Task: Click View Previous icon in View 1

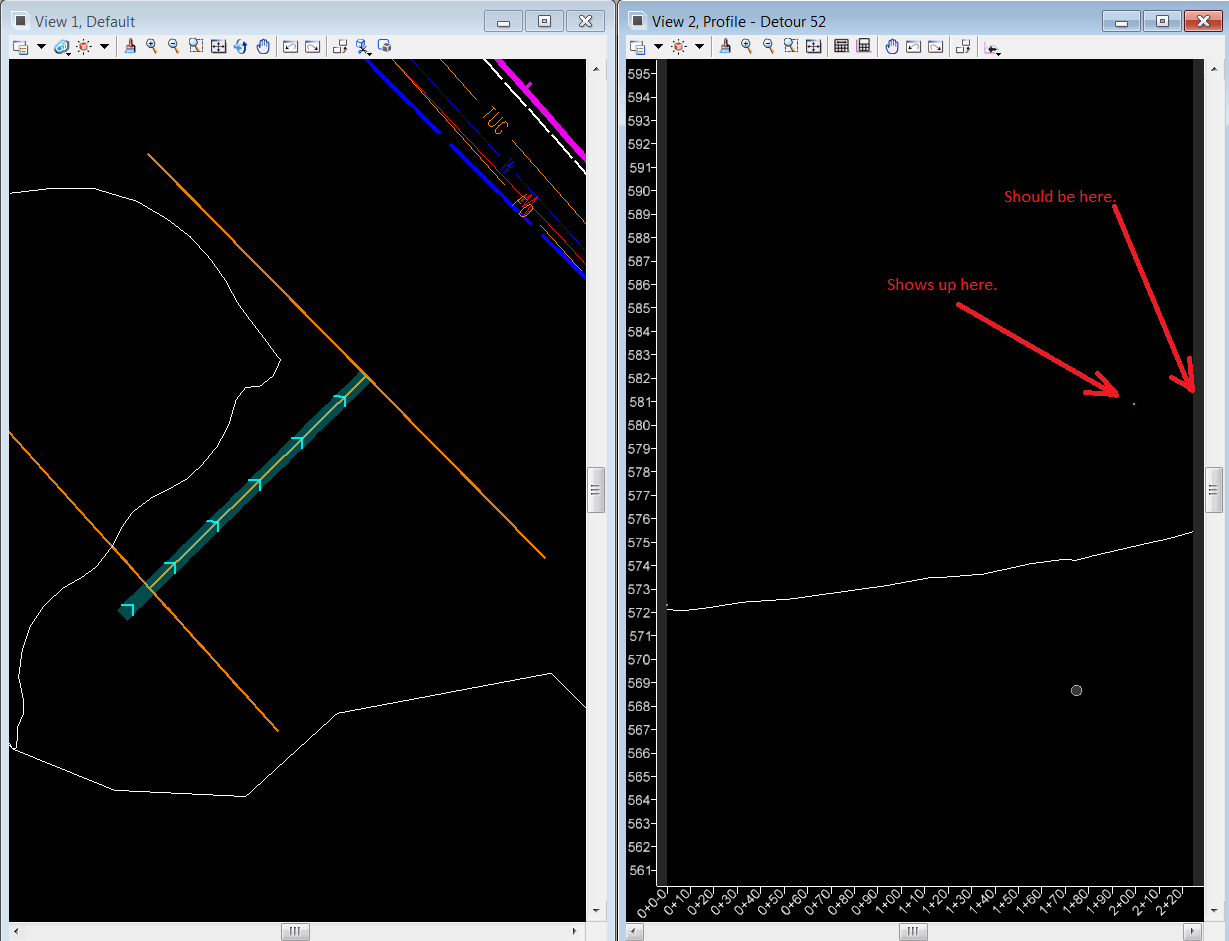Action: click(290, 46)
